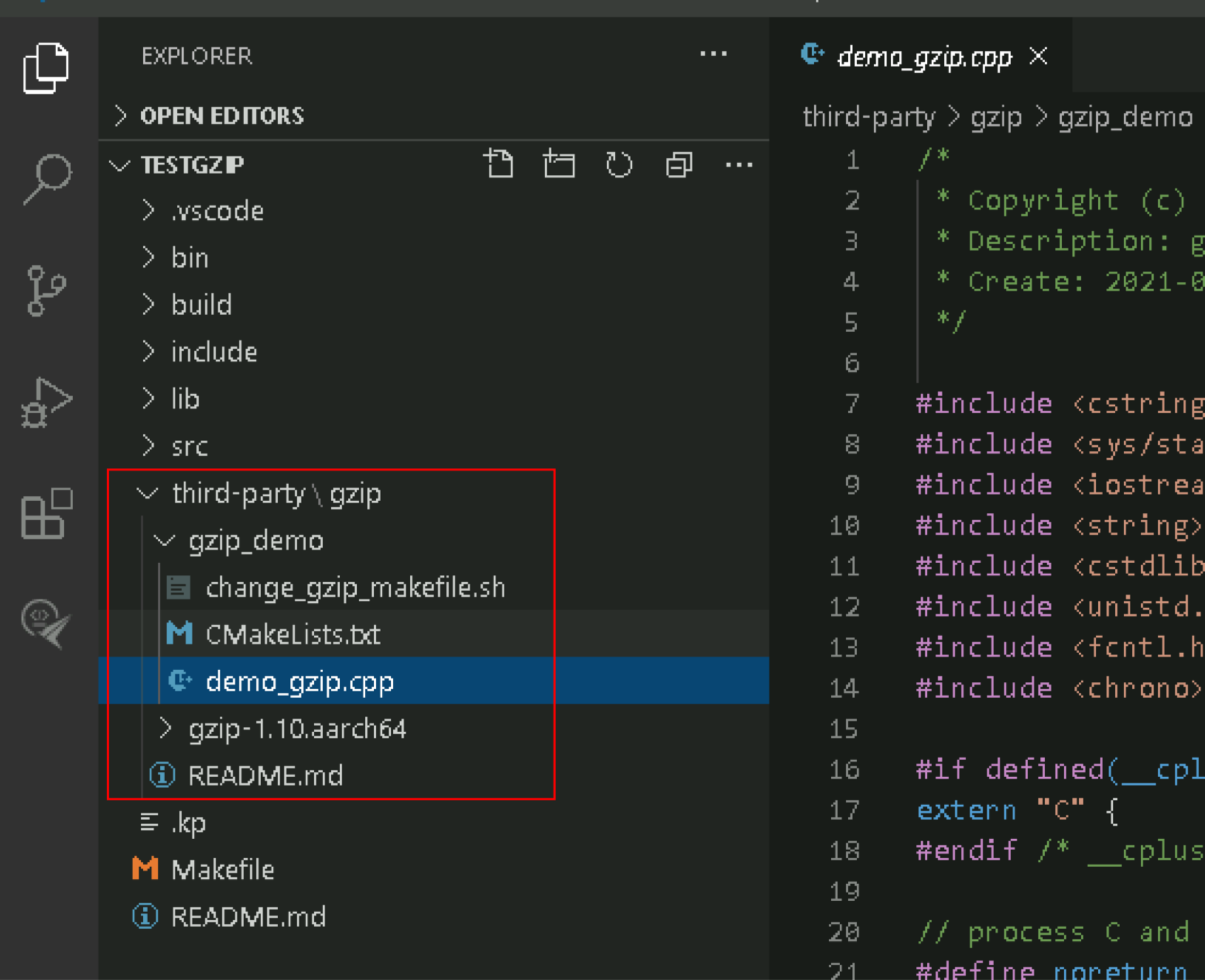Click the C++ file icon on demo_gzip.cpp tab

coord(813,54)
